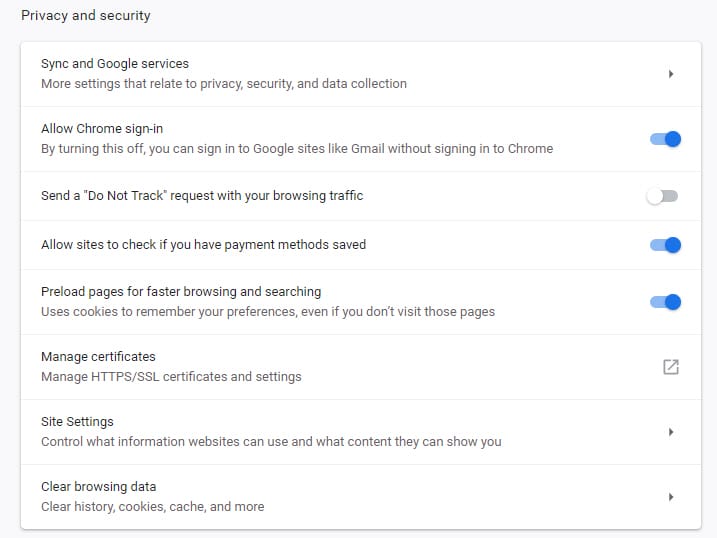
Task: Click the Site Settings label
Action: click(77, 422)
